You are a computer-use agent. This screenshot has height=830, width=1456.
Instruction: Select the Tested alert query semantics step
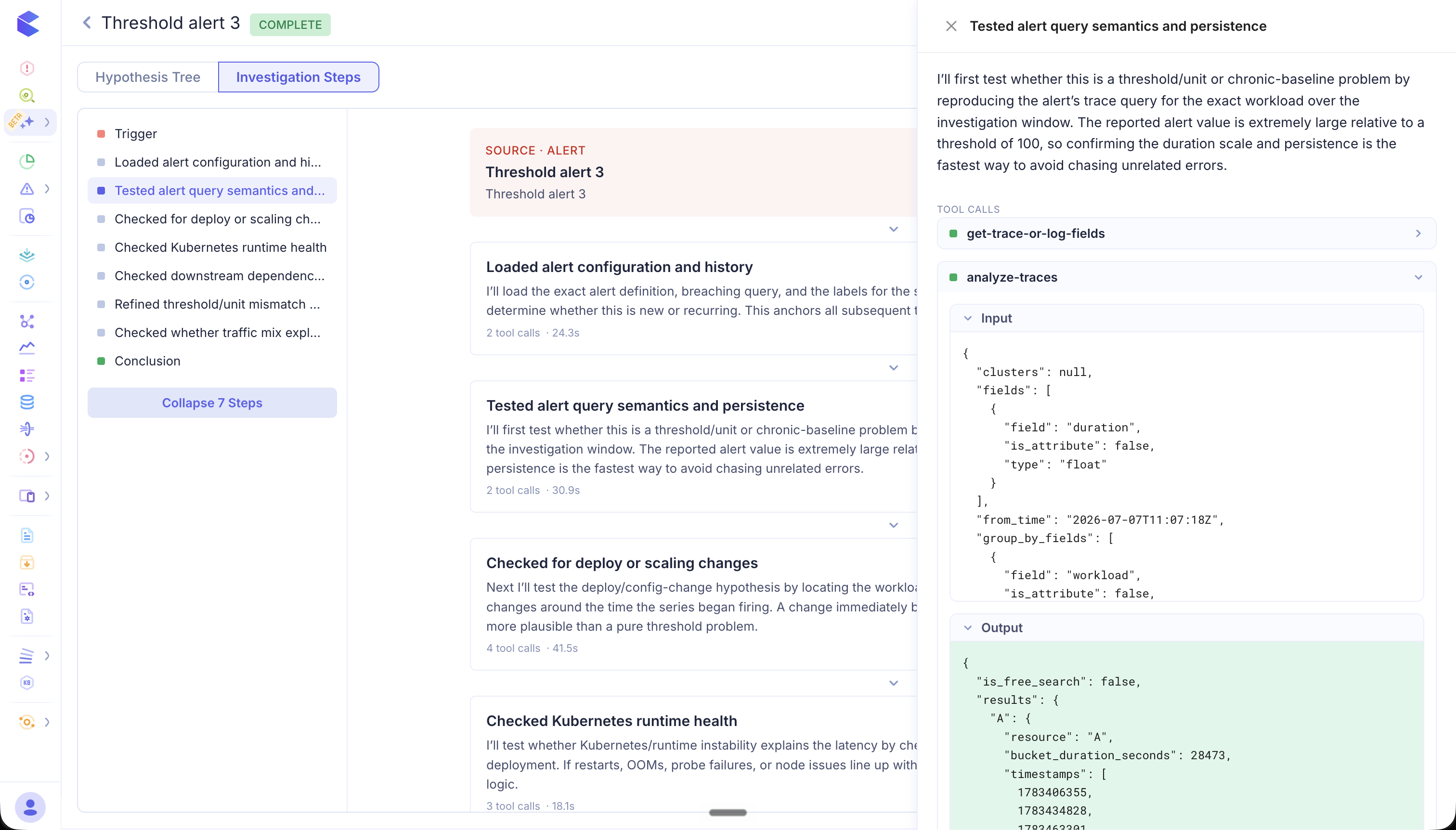(212, 190)
